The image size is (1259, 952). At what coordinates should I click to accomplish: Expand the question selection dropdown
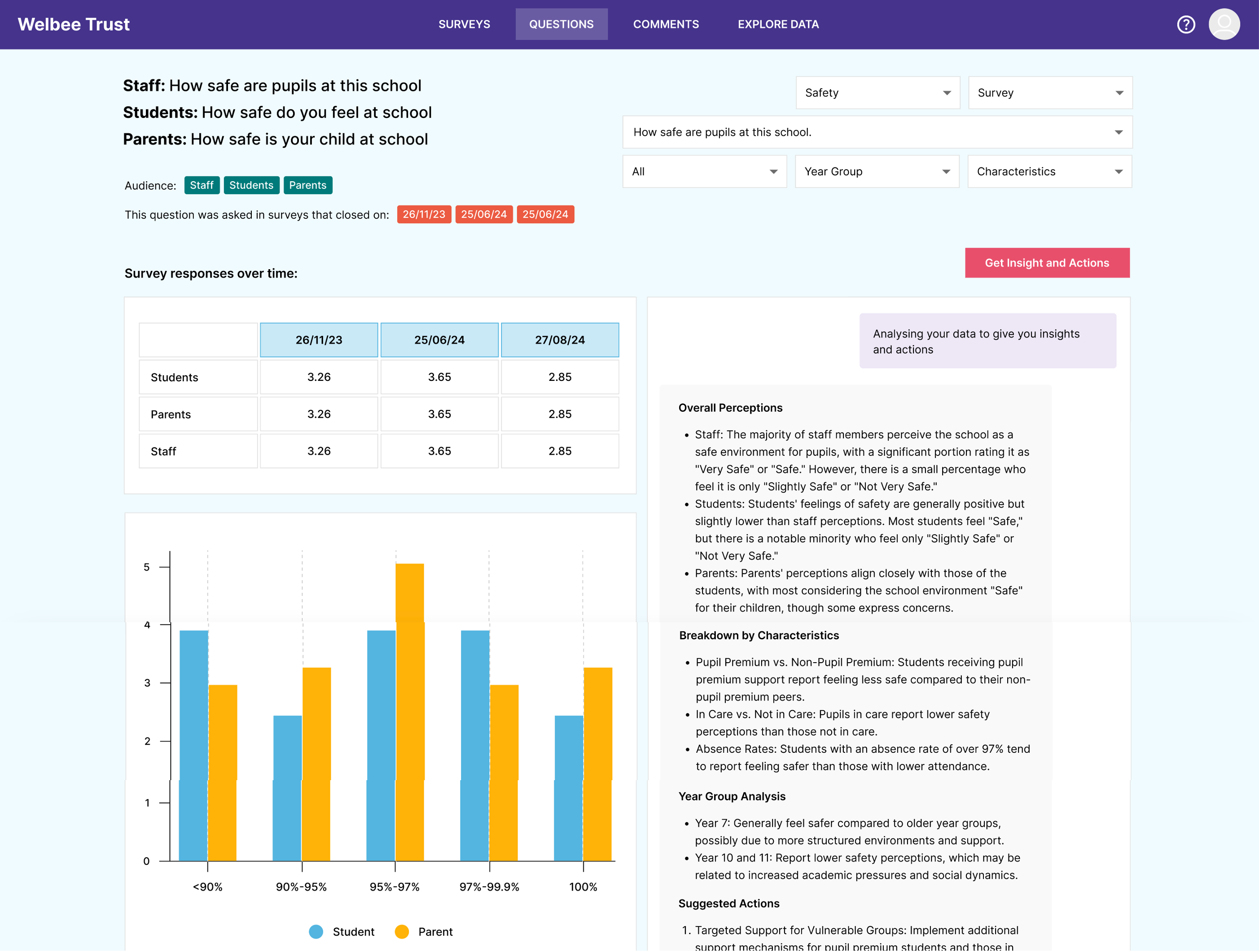click(x=877, y=132)
